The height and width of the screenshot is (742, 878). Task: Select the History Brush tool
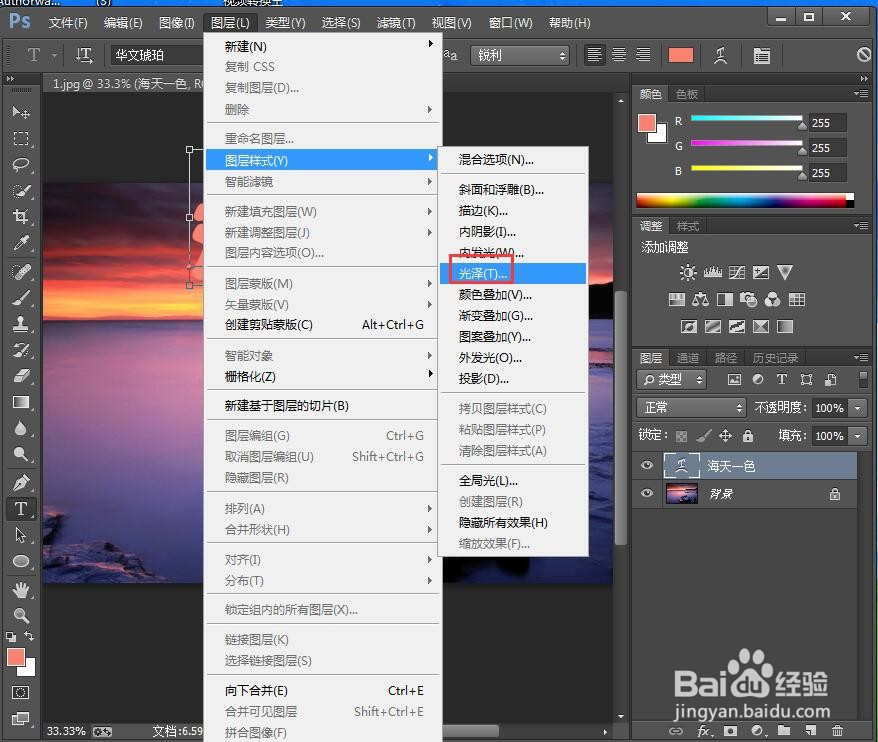(x=21, y=350)
